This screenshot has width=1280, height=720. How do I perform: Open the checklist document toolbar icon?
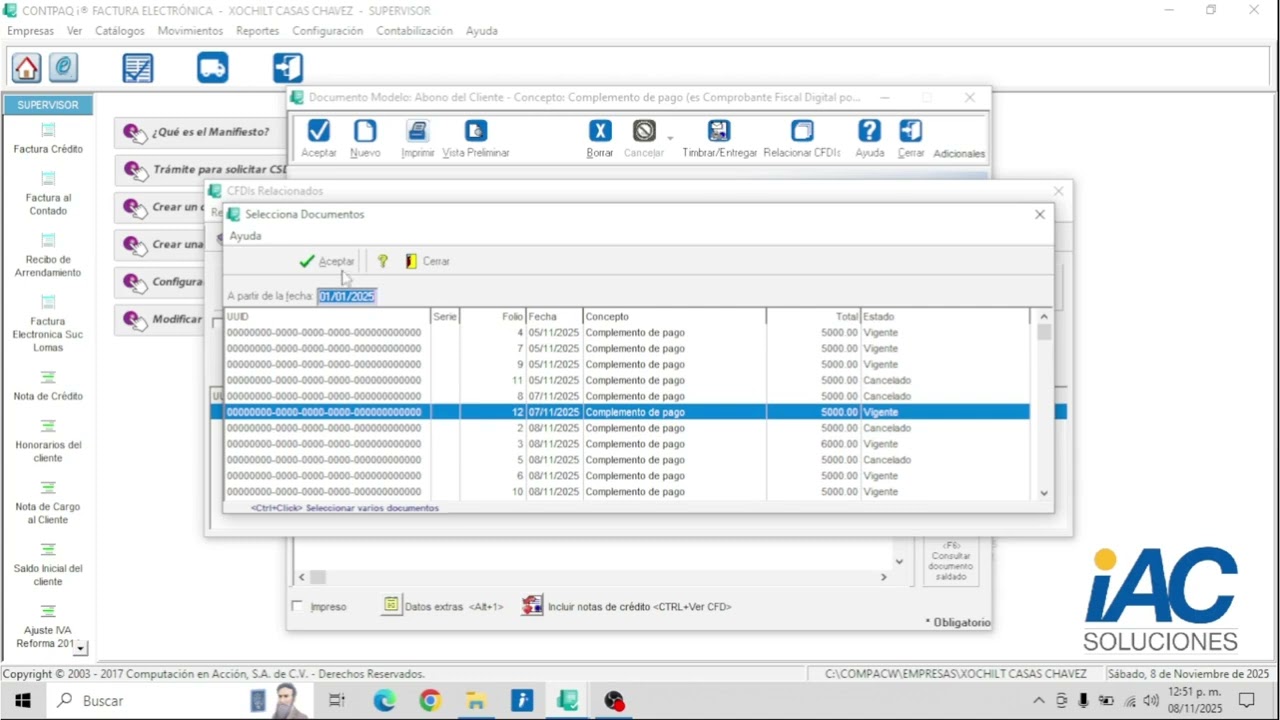pyautogui.click(x=138, y=68)
